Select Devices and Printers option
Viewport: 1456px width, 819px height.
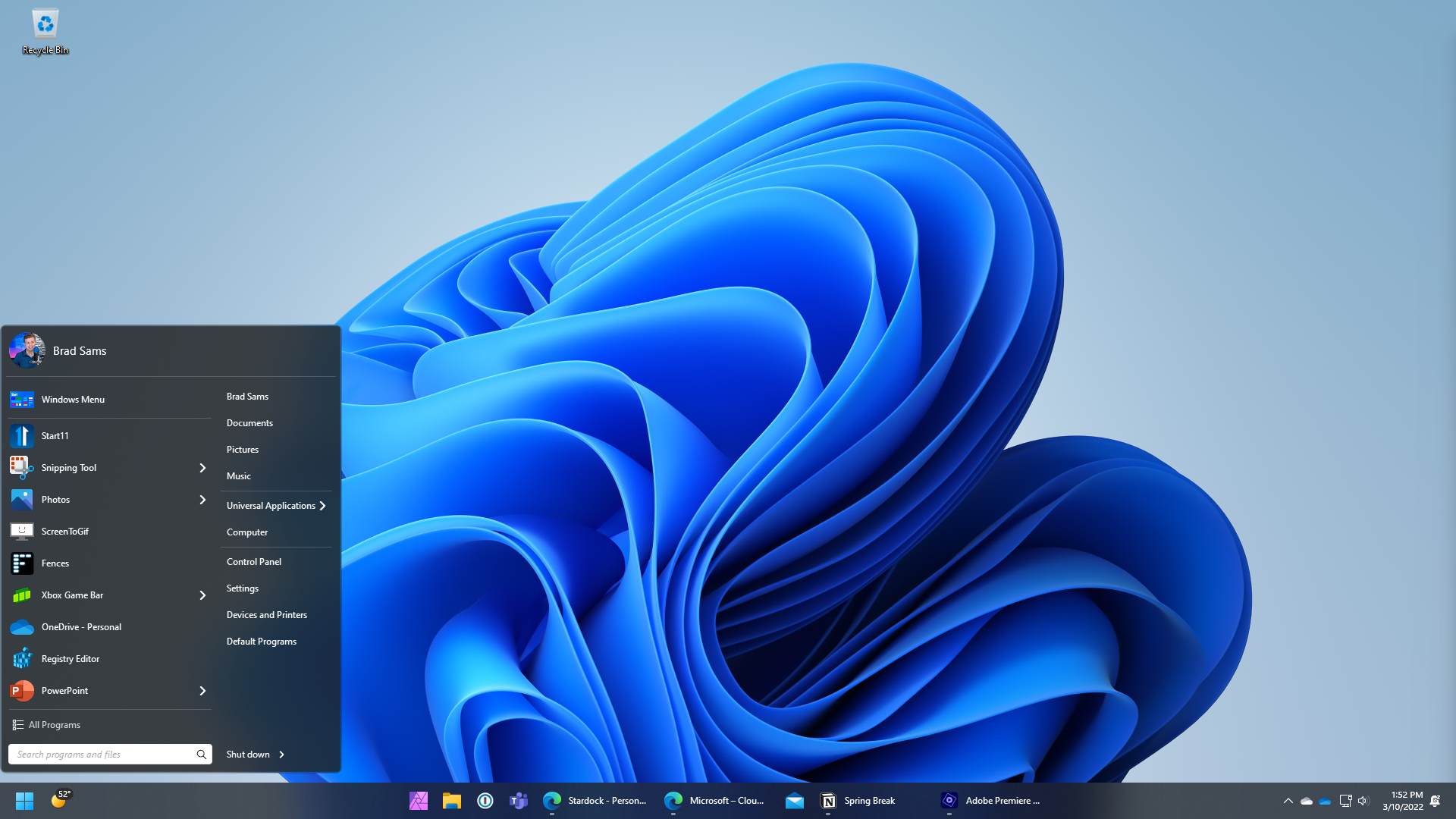point(266,613)
